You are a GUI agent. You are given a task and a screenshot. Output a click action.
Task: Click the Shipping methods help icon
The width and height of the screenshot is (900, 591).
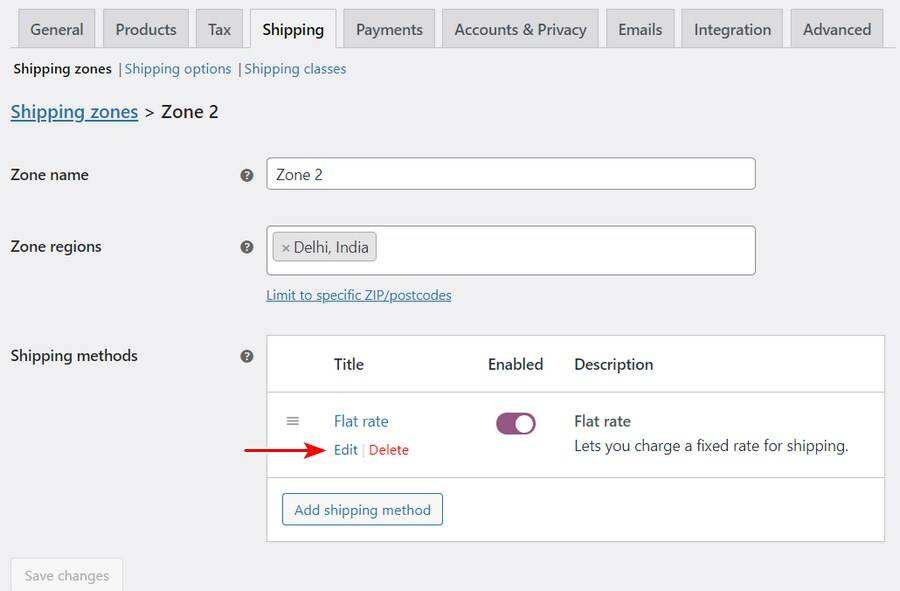tap(247, 356)
